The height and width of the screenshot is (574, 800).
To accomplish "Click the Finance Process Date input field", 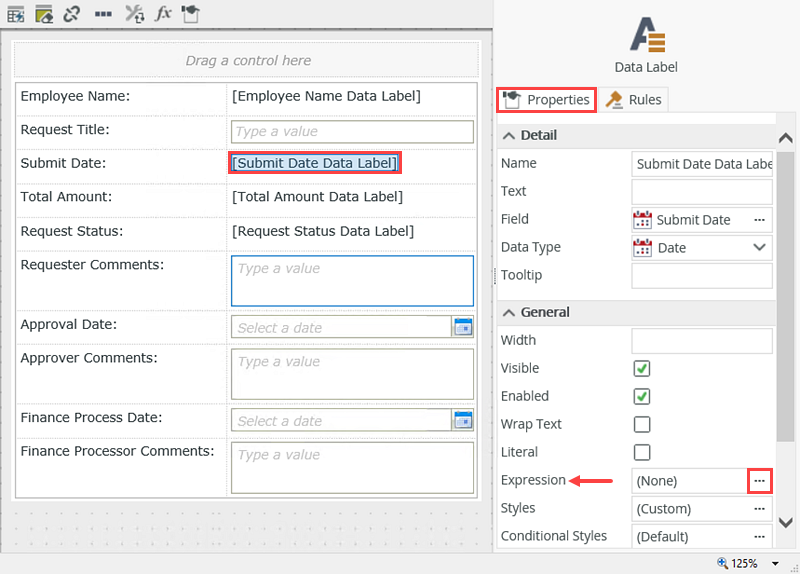I will 341,420.
